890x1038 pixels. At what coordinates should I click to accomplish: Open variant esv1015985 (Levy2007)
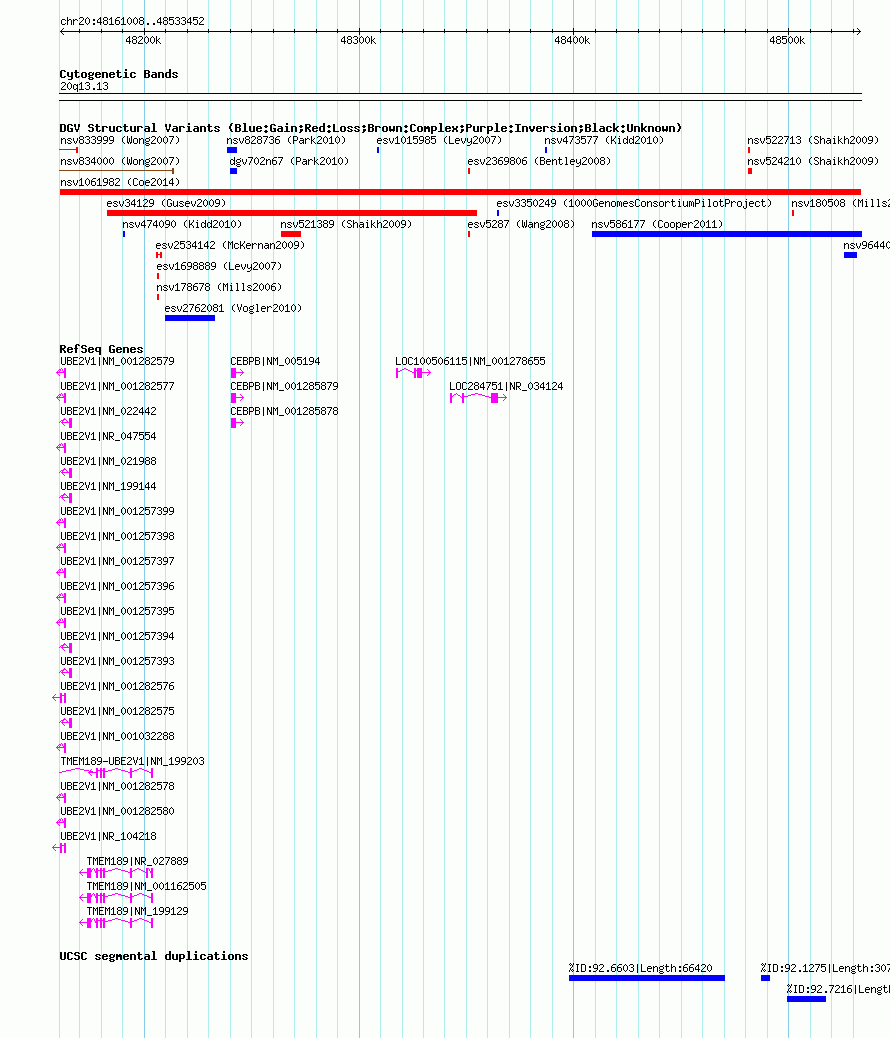[x=439, y=140]
